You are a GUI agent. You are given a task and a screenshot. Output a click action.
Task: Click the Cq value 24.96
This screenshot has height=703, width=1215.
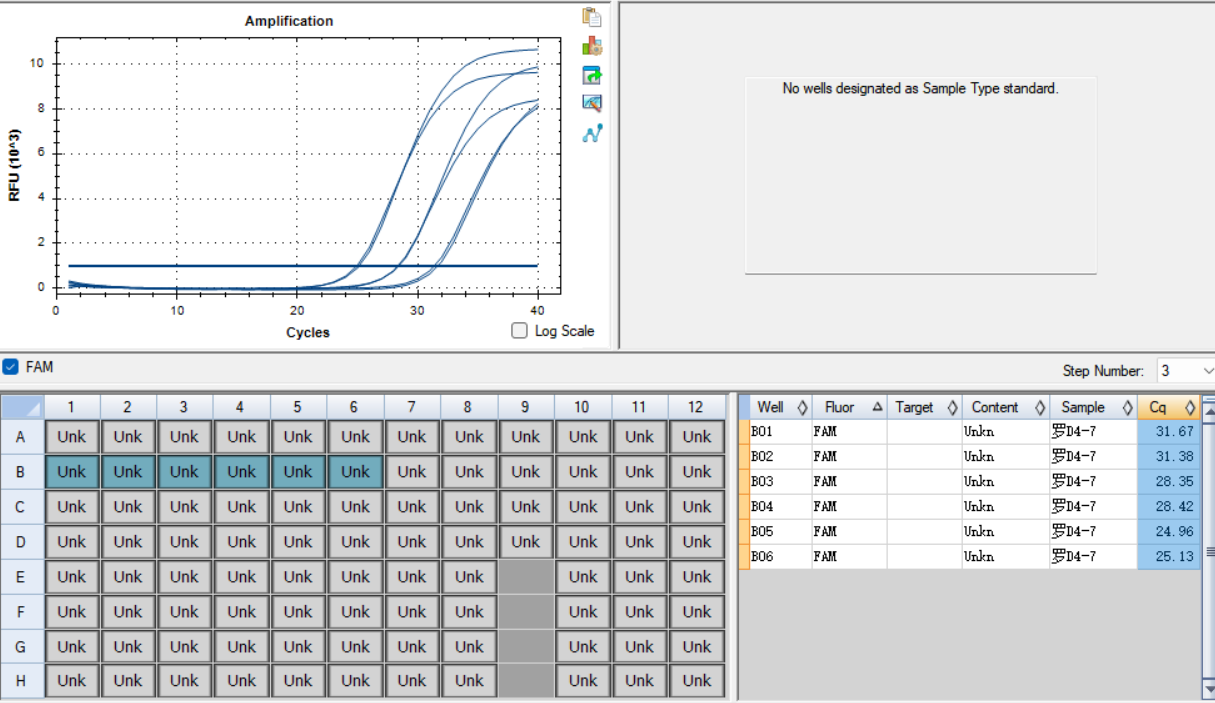1168,532
